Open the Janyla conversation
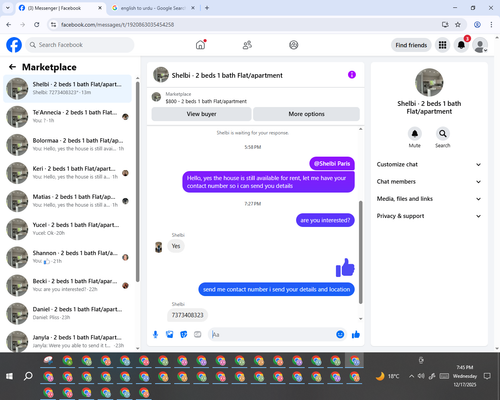 pos(67,341)
